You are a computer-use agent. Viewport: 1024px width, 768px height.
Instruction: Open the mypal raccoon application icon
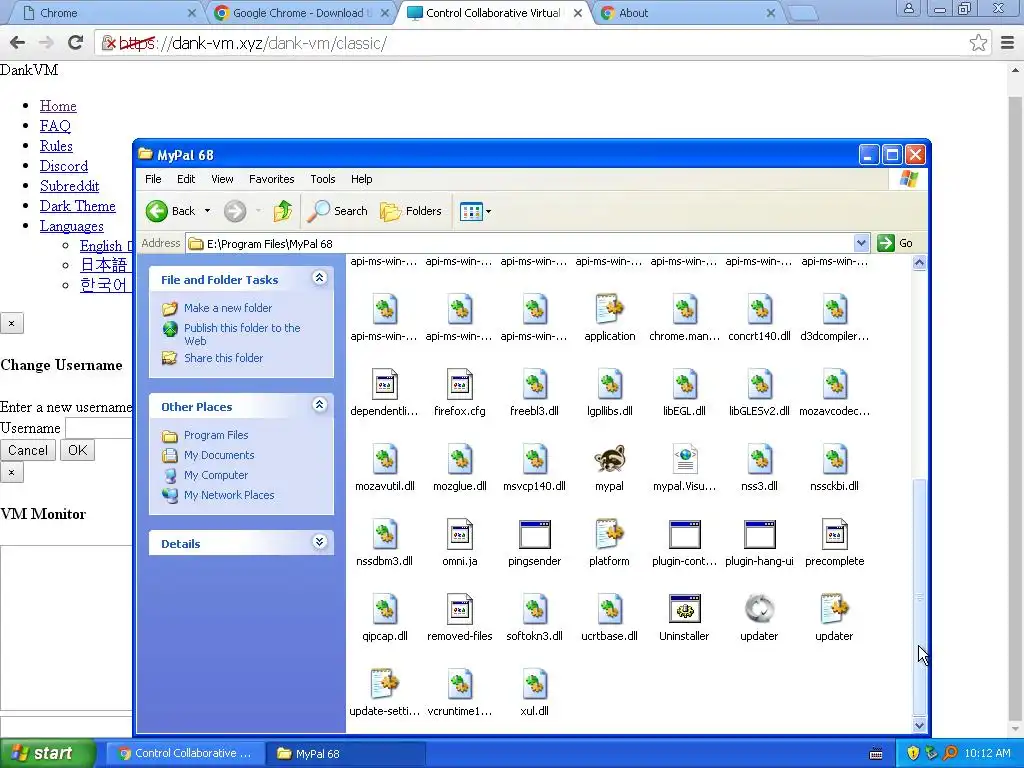pos(609,459)
